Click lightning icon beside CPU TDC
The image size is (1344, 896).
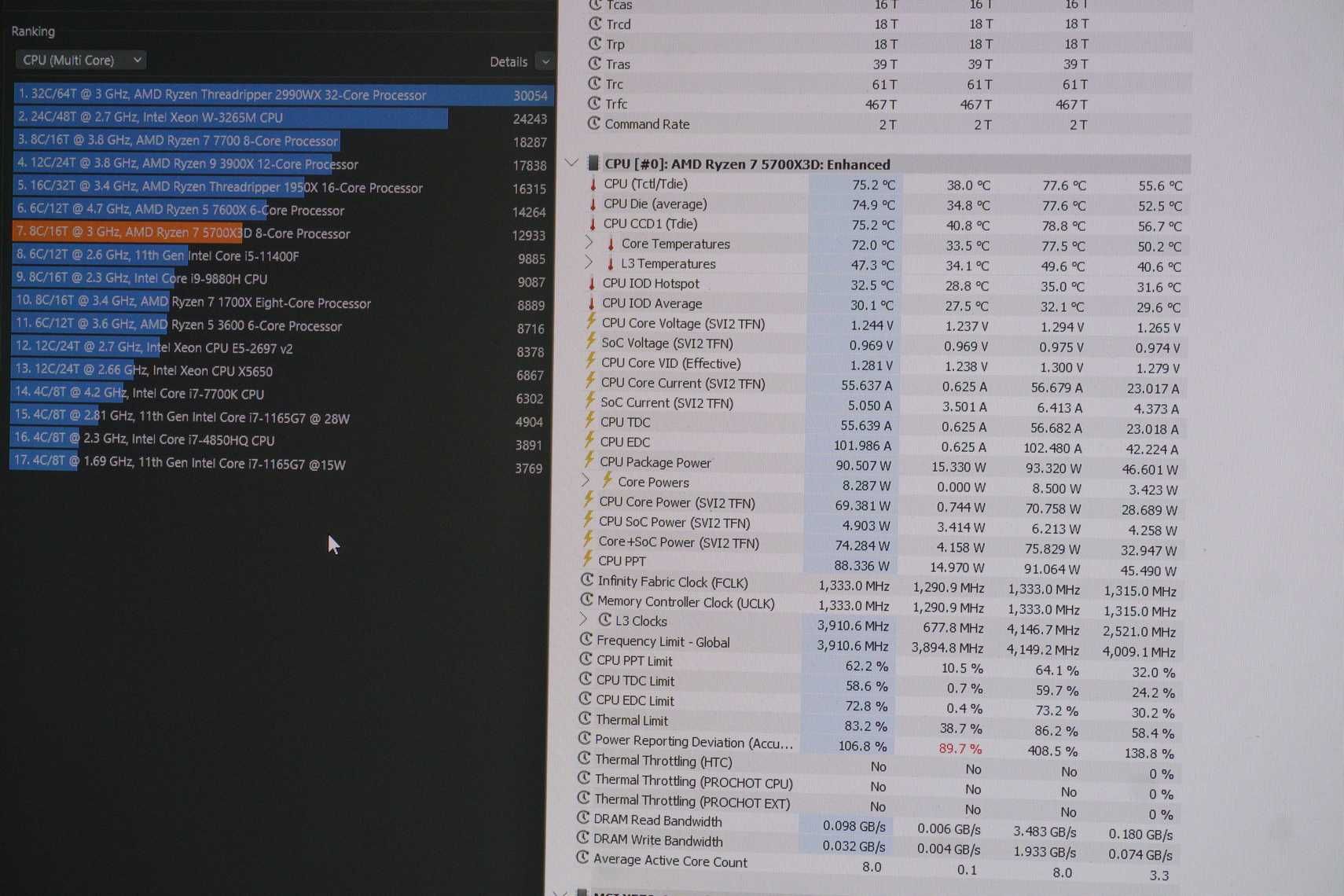point(589,420)
